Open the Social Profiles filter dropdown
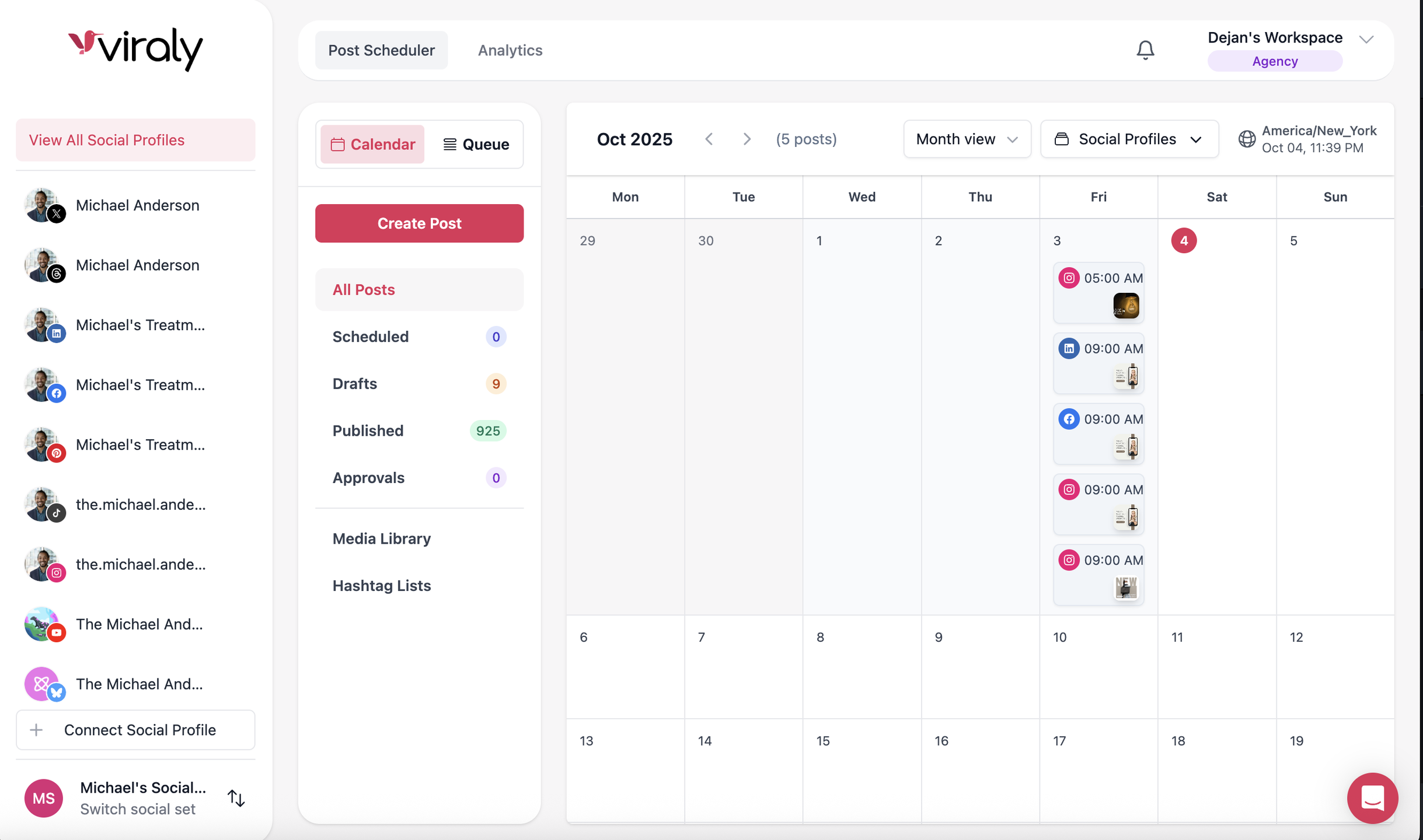The image size is (1423, 840). pos(1129,139)
